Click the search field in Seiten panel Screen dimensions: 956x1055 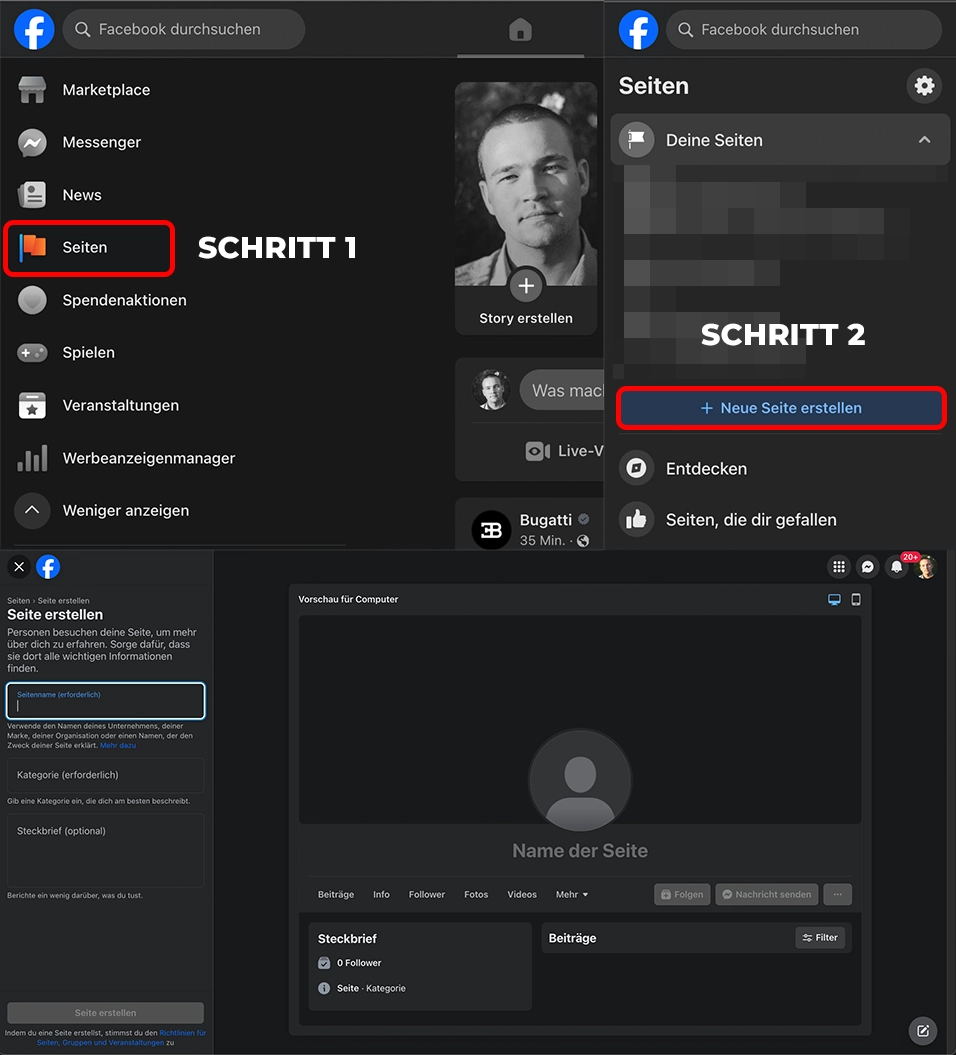(x=804, y=30)
